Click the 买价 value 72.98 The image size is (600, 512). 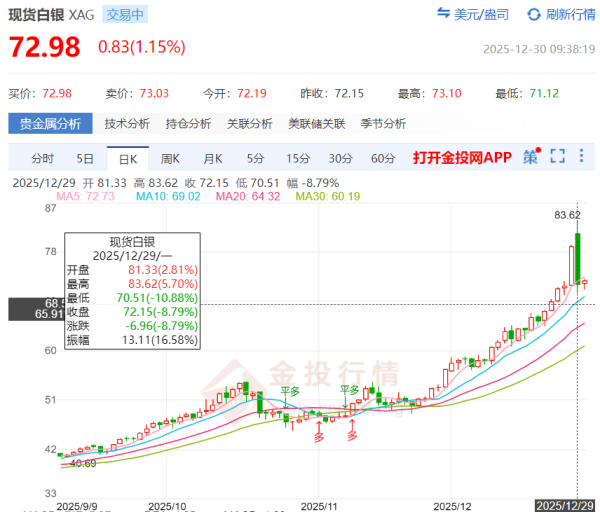coord(57,93)
